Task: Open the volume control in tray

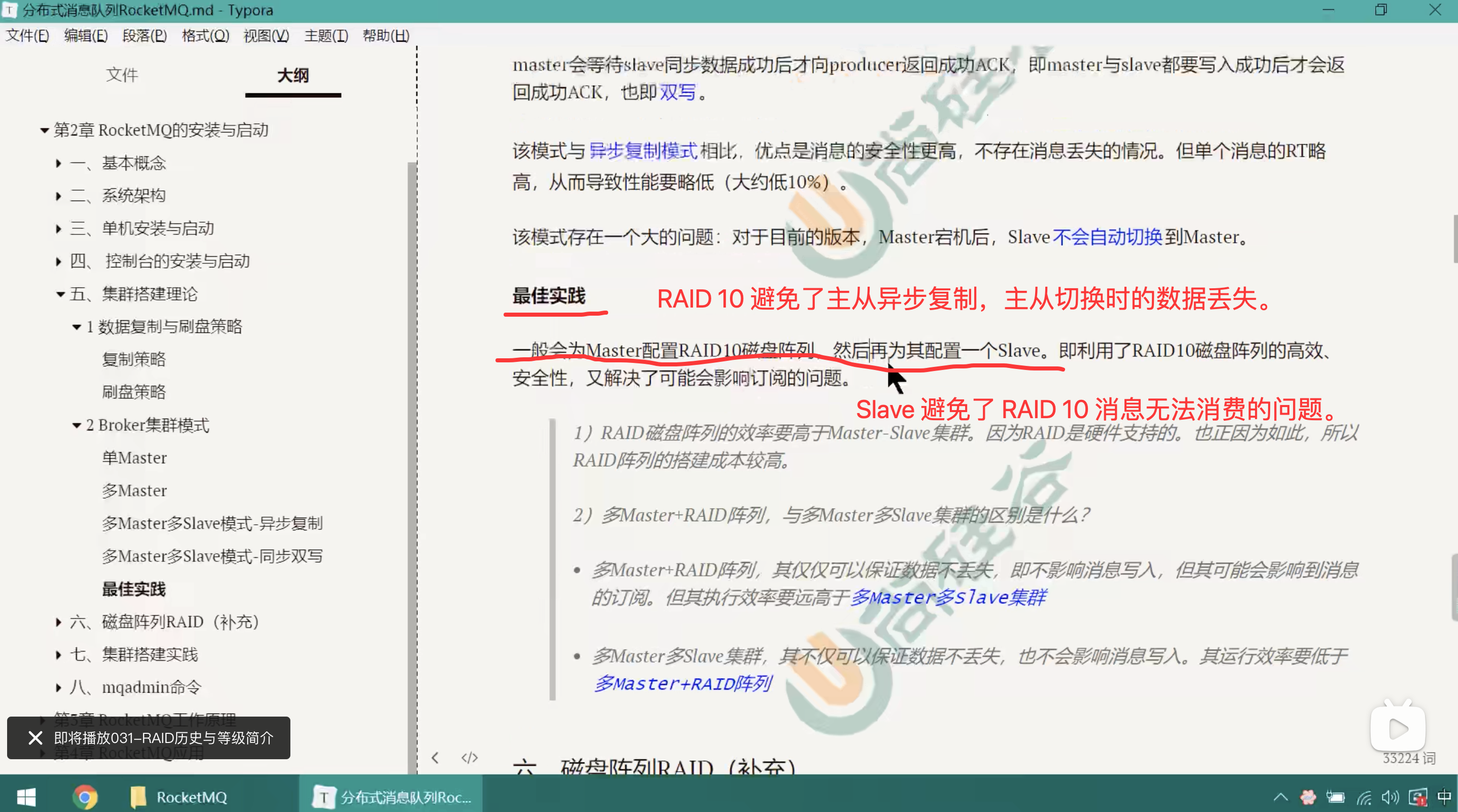Action: [x=1389, y=797]
